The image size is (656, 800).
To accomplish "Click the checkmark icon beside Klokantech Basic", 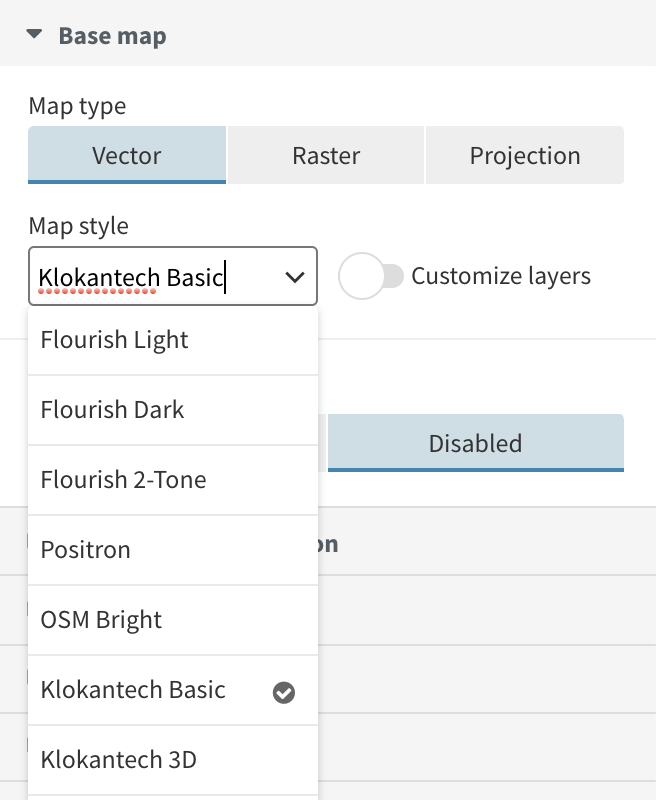I will 284,693.
